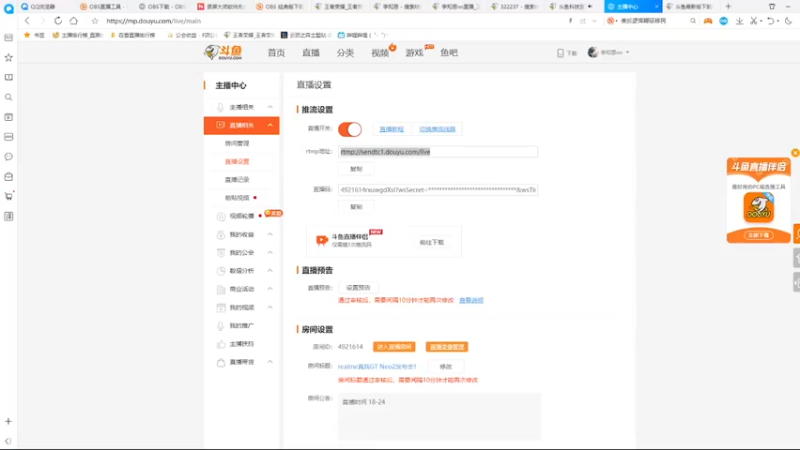The image size is (800, 450).
Task: Click the thumbs-up icon for 主播扶持
Action: (221, 344)
